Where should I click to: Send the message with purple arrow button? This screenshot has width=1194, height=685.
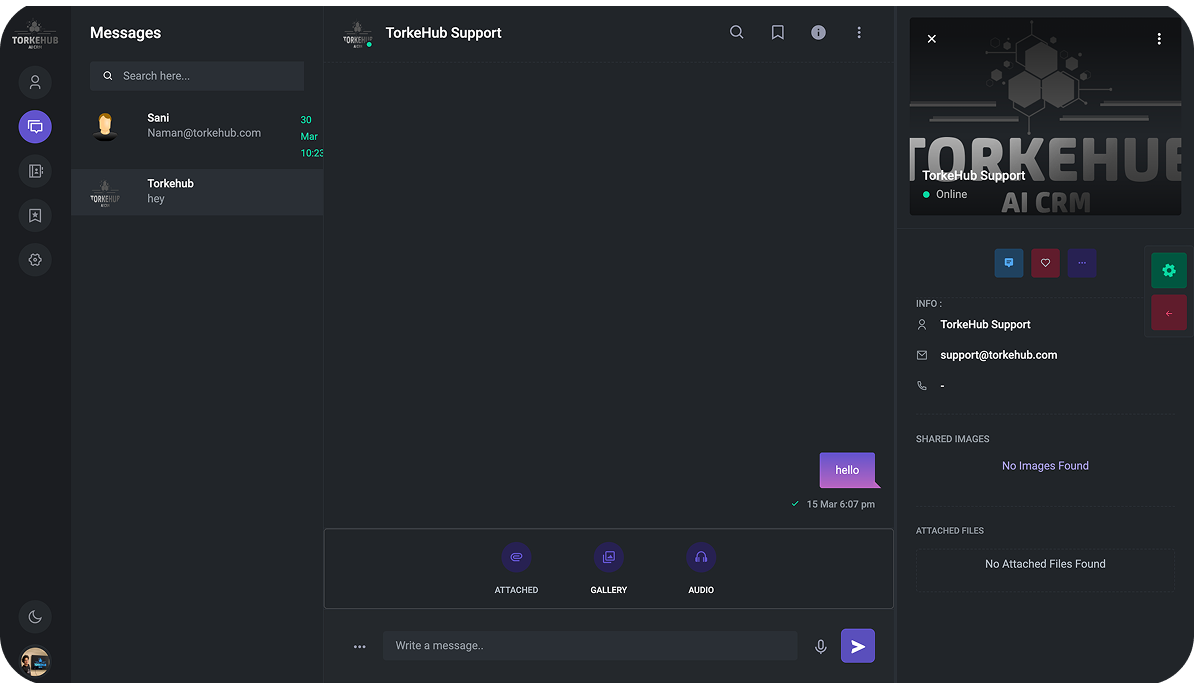pyautogui.click(x=858, y=646)
